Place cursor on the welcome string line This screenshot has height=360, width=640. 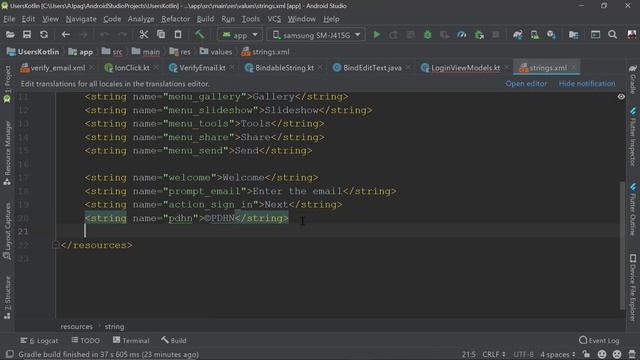202,178
